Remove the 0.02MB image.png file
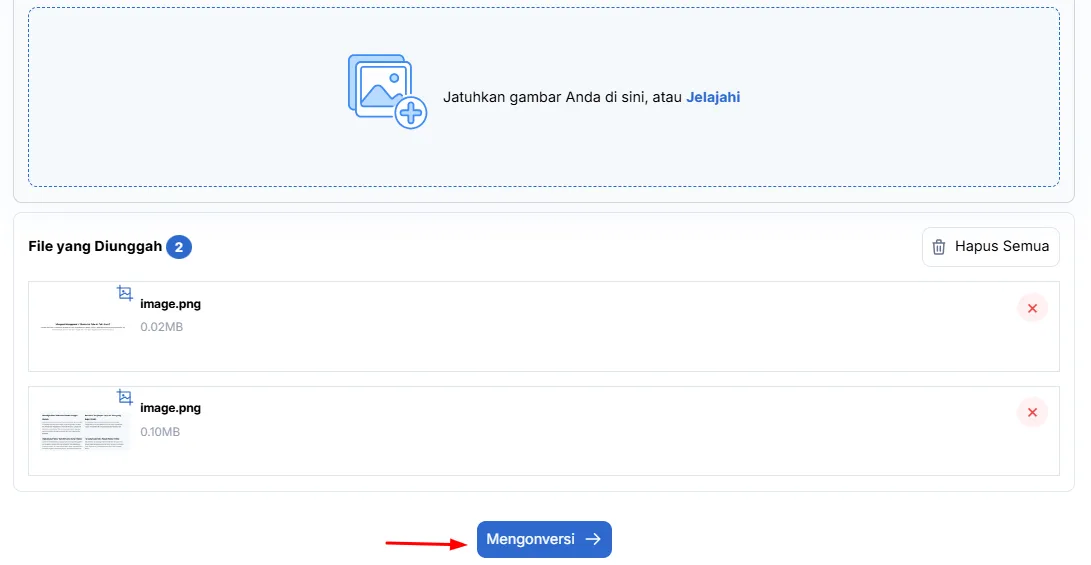Screen dimensions: 1091x565 pyautogui.click(x=1033, y=308)
